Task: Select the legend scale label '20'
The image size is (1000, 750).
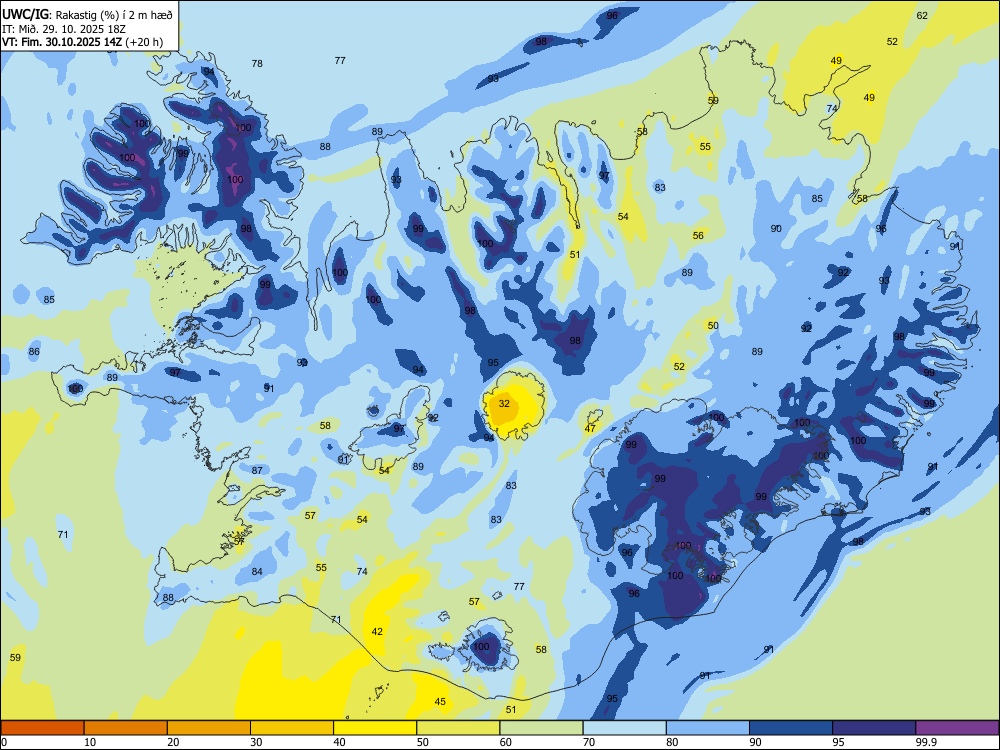Action: pos(173,742)
